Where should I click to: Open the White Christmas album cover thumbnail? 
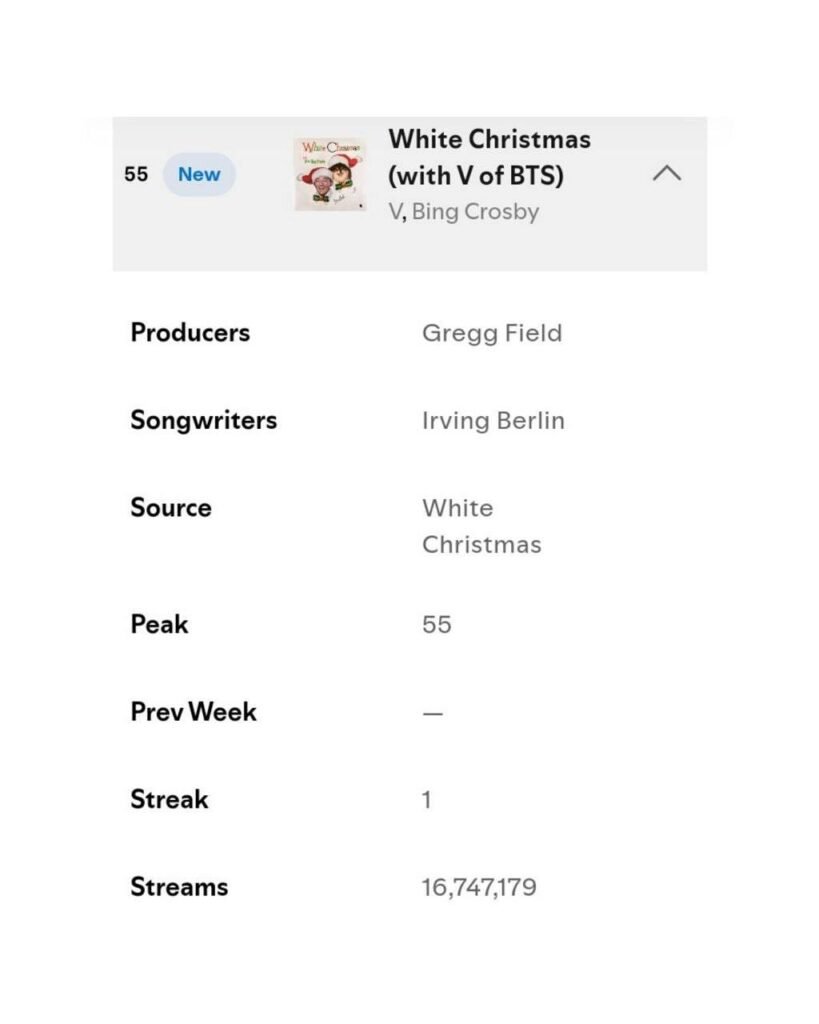pos(330,174)
